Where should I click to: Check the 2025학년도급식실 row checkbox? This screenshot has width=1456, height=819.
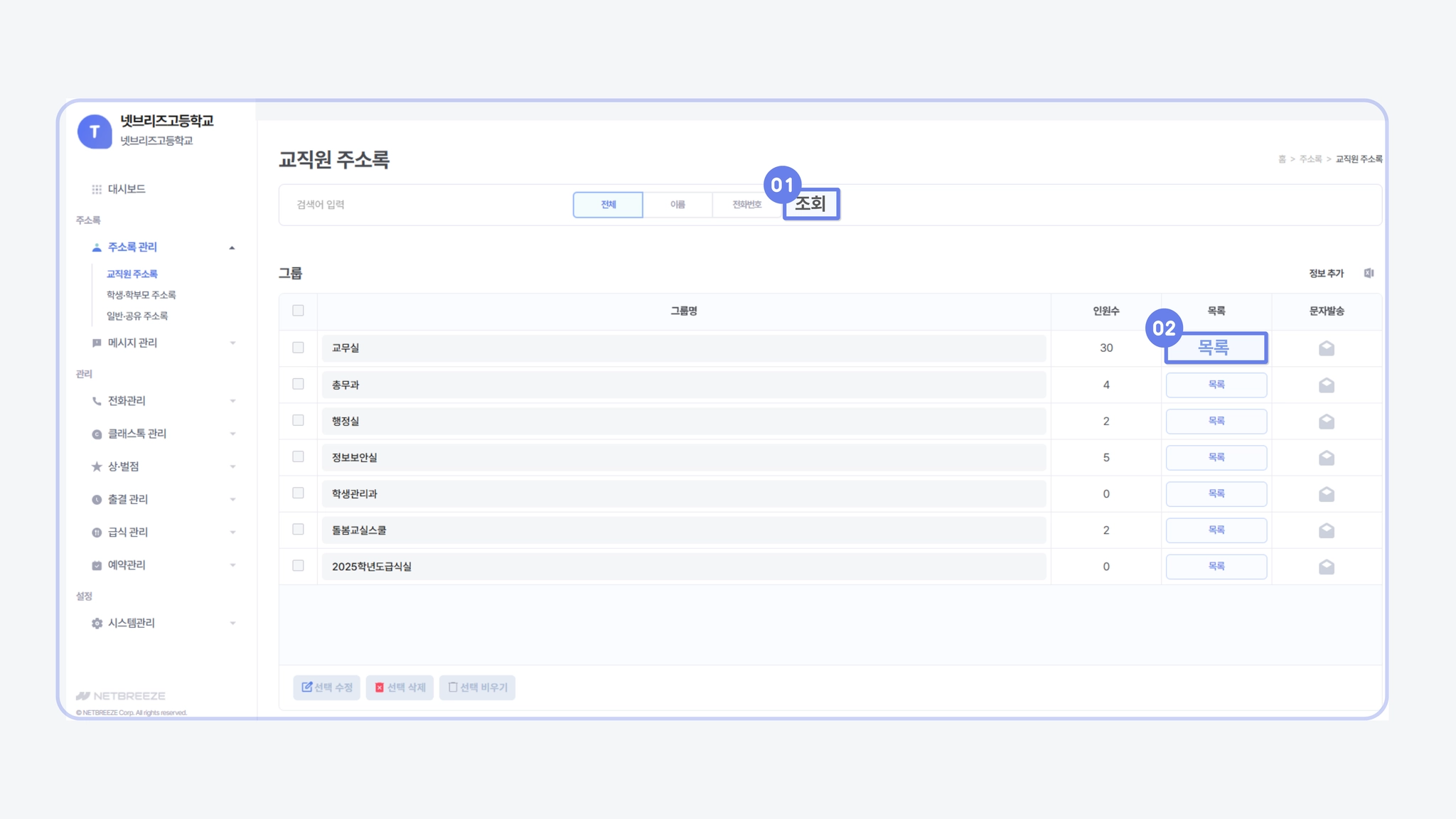pyautogui.click(x=298, y=566)
